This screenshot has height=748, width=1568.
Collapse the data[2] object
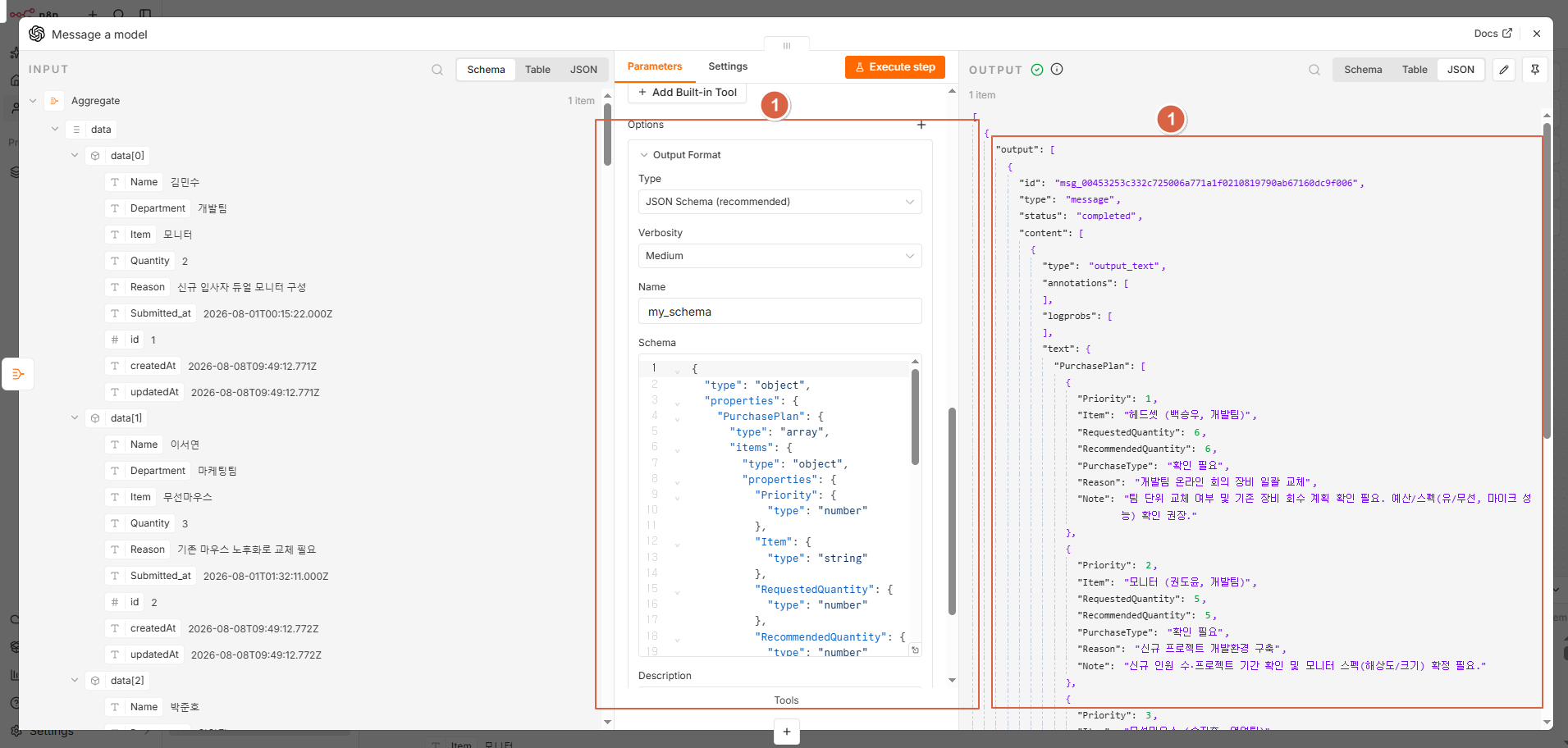(75, 680)
